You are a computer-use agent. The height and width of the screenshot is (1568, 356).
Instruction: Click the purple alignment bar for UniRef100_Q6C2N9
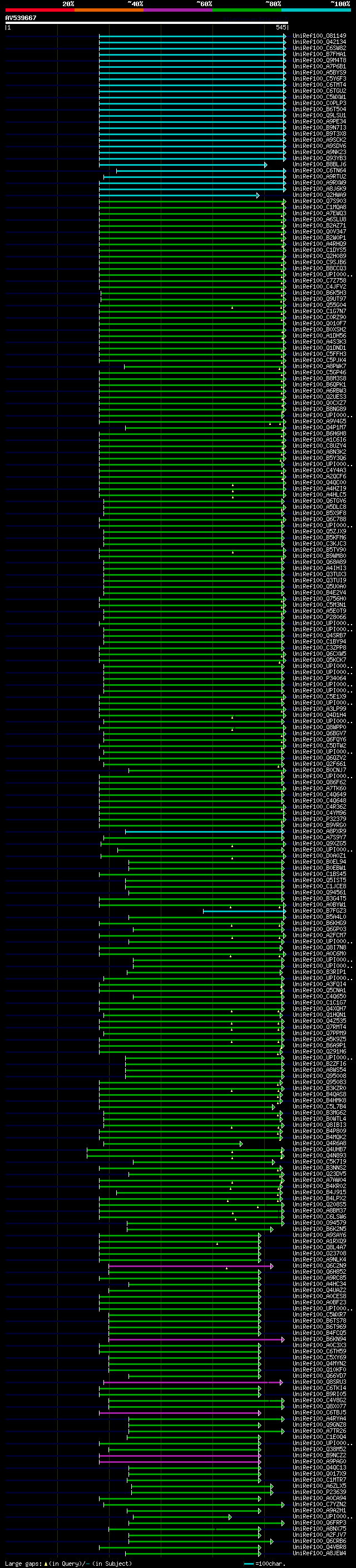[x=191, y=1266]
